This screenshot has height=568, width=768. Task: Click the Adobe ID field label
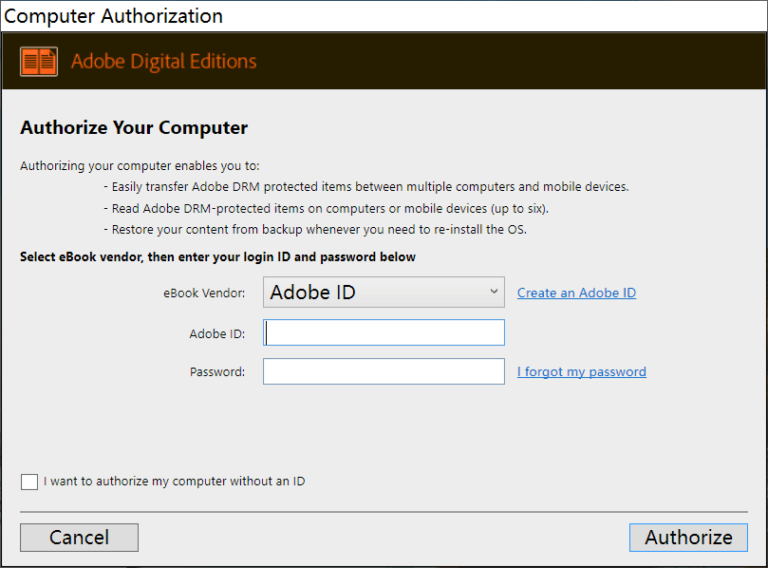pos(217,334)
